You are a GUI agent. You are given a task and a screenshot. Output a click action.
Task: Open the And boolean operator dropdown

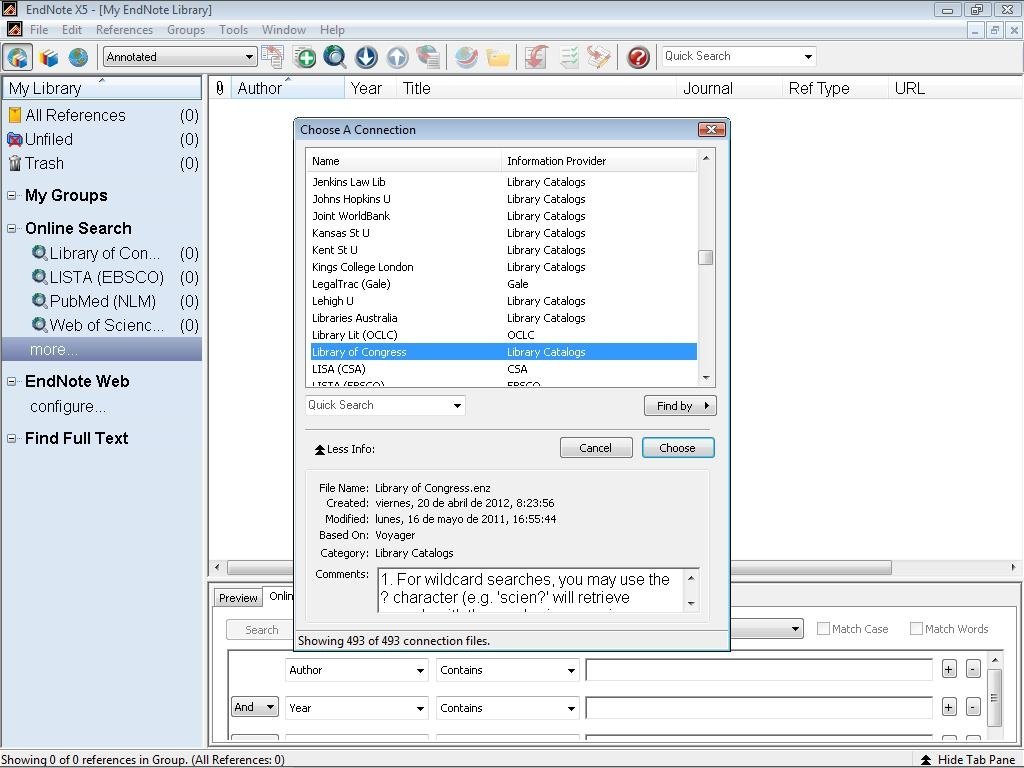[x=255, y=707]
